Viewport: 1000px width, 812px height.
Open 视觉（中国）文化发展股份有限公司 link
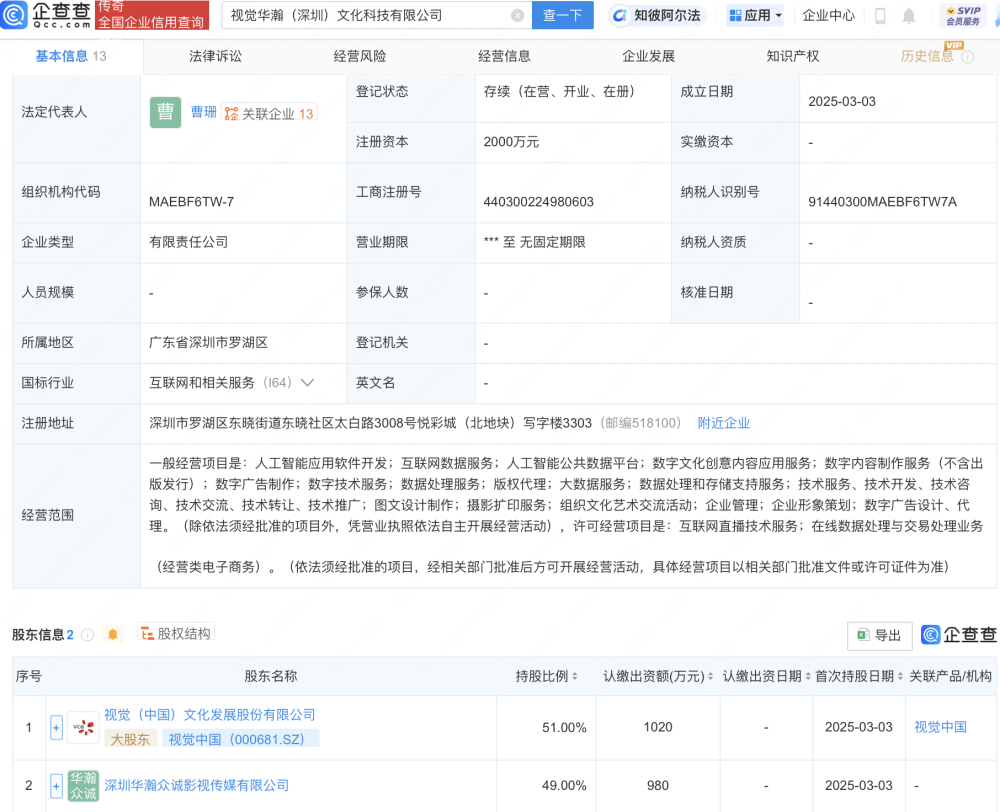210,714
